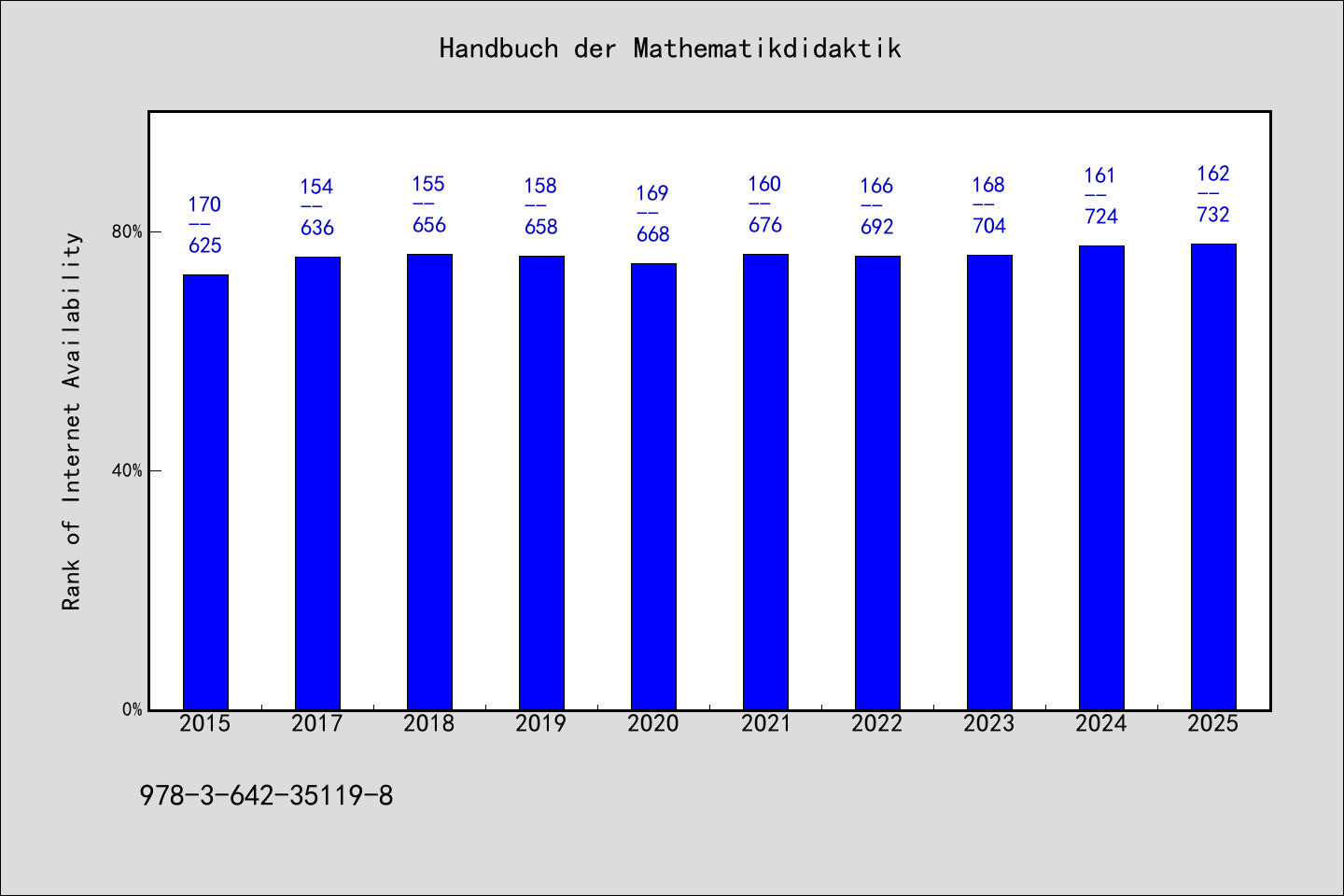Select the 2019 x-axis label
1344x896 pixels.
click(541, 723)
